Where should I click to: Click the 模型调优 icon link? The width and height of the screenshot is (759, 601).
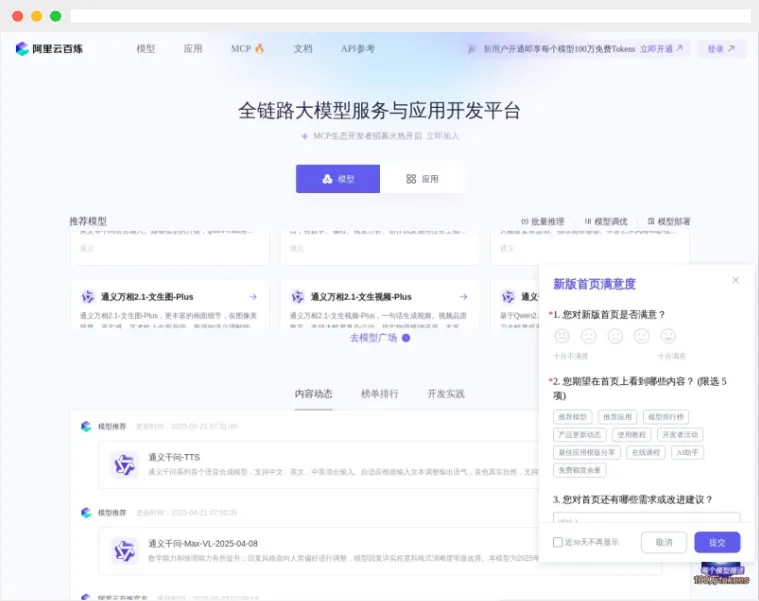pos(606,222)
